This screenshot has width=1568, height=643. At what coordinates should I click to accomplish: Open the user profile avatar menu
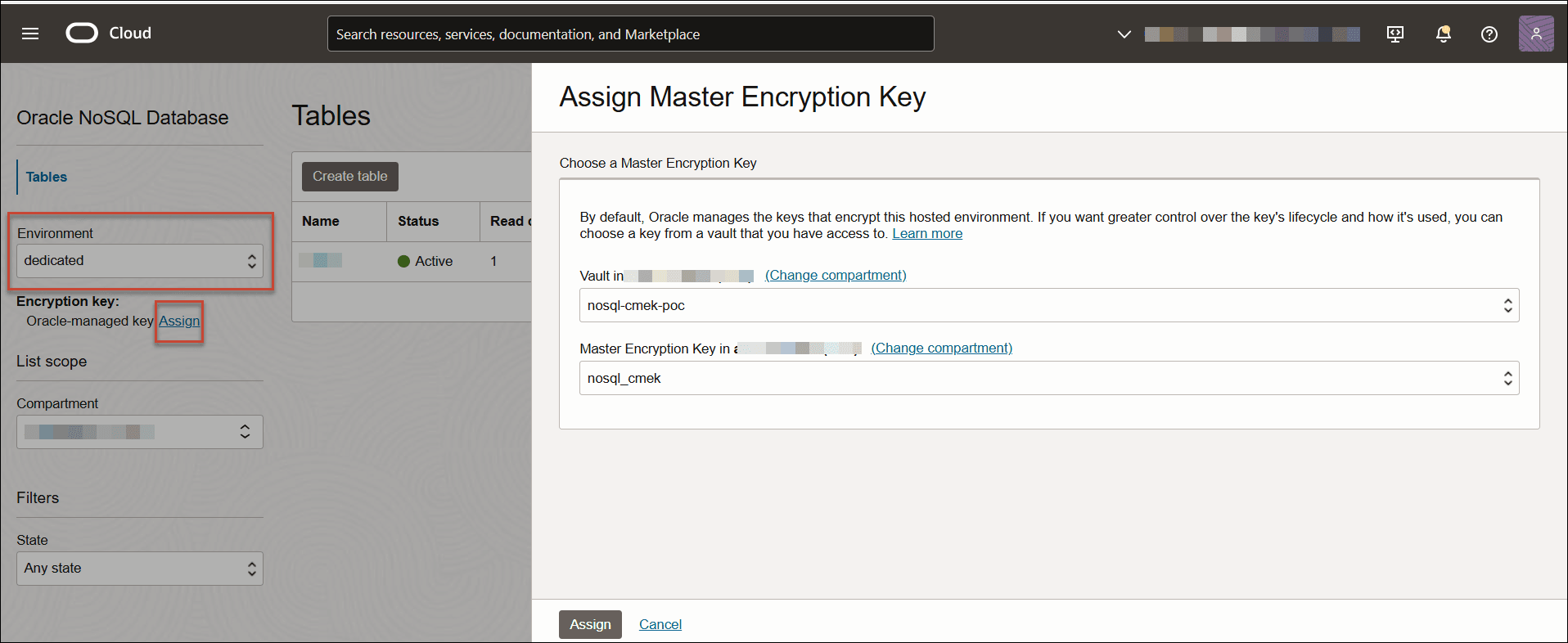(1535, 34)
